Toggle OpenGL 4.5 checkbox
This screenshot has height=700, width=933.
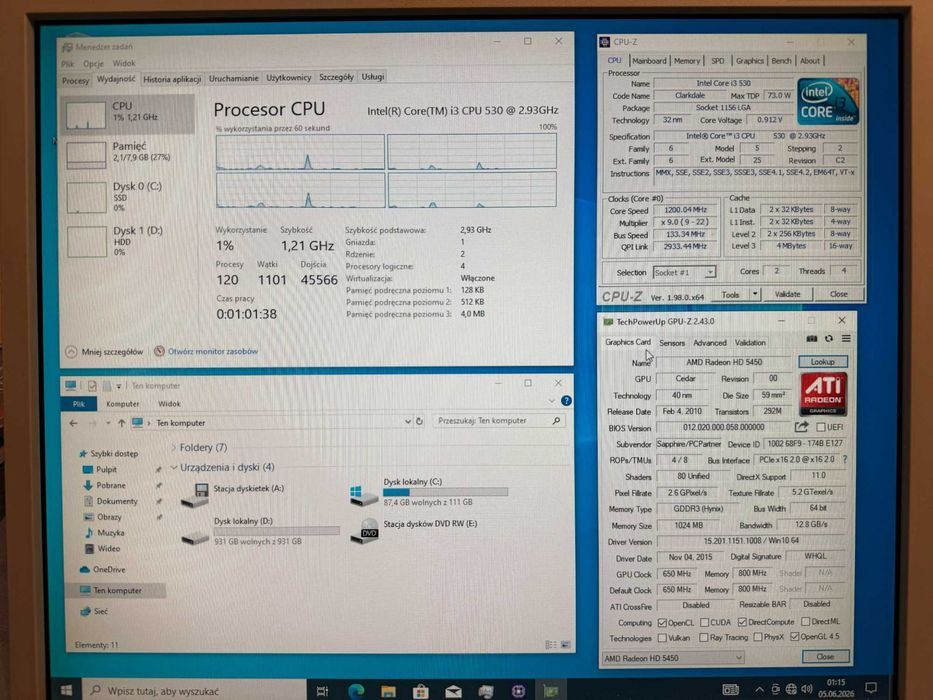pyautogui.click(x=794, y=636)
